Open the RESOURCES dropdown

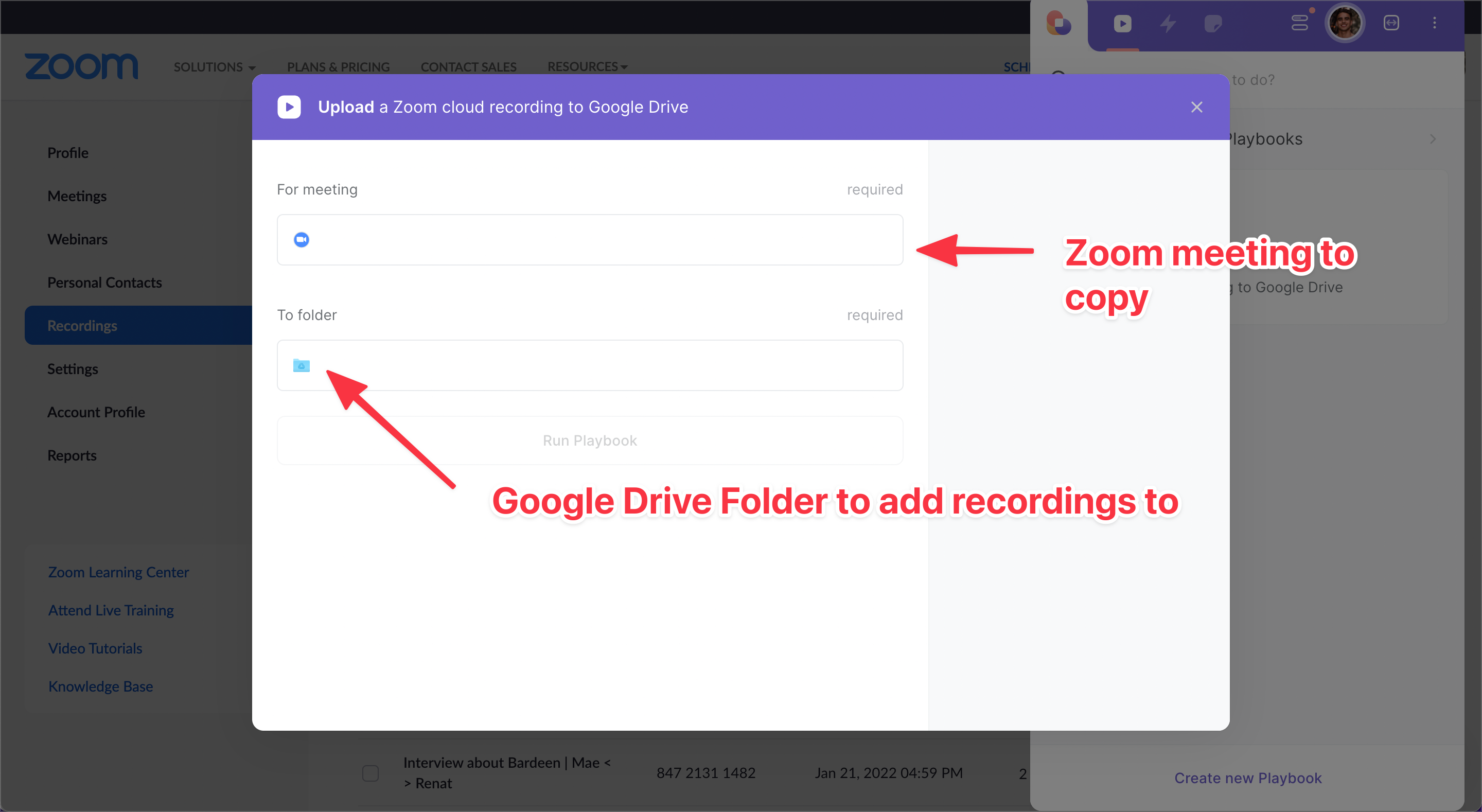tap(587, 66)
